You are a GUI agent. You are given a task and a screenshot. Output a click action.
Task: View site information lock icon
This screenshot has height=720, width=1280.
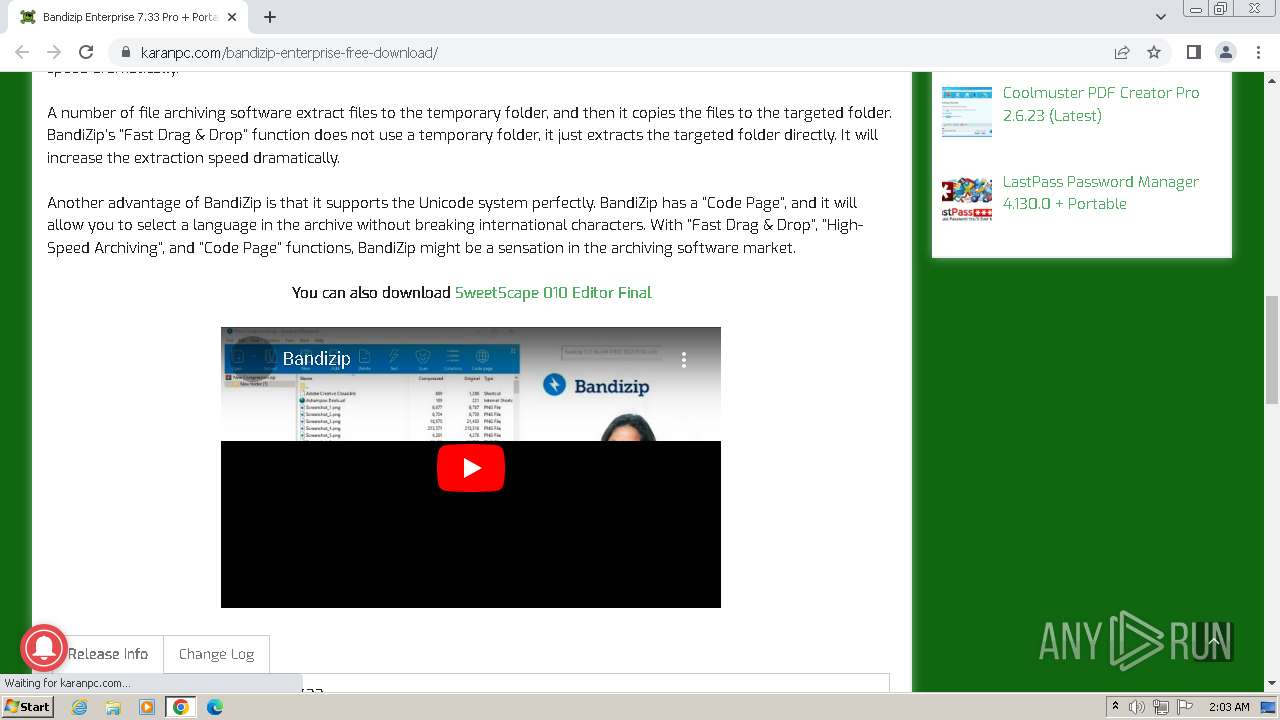[x=126, y=52]
